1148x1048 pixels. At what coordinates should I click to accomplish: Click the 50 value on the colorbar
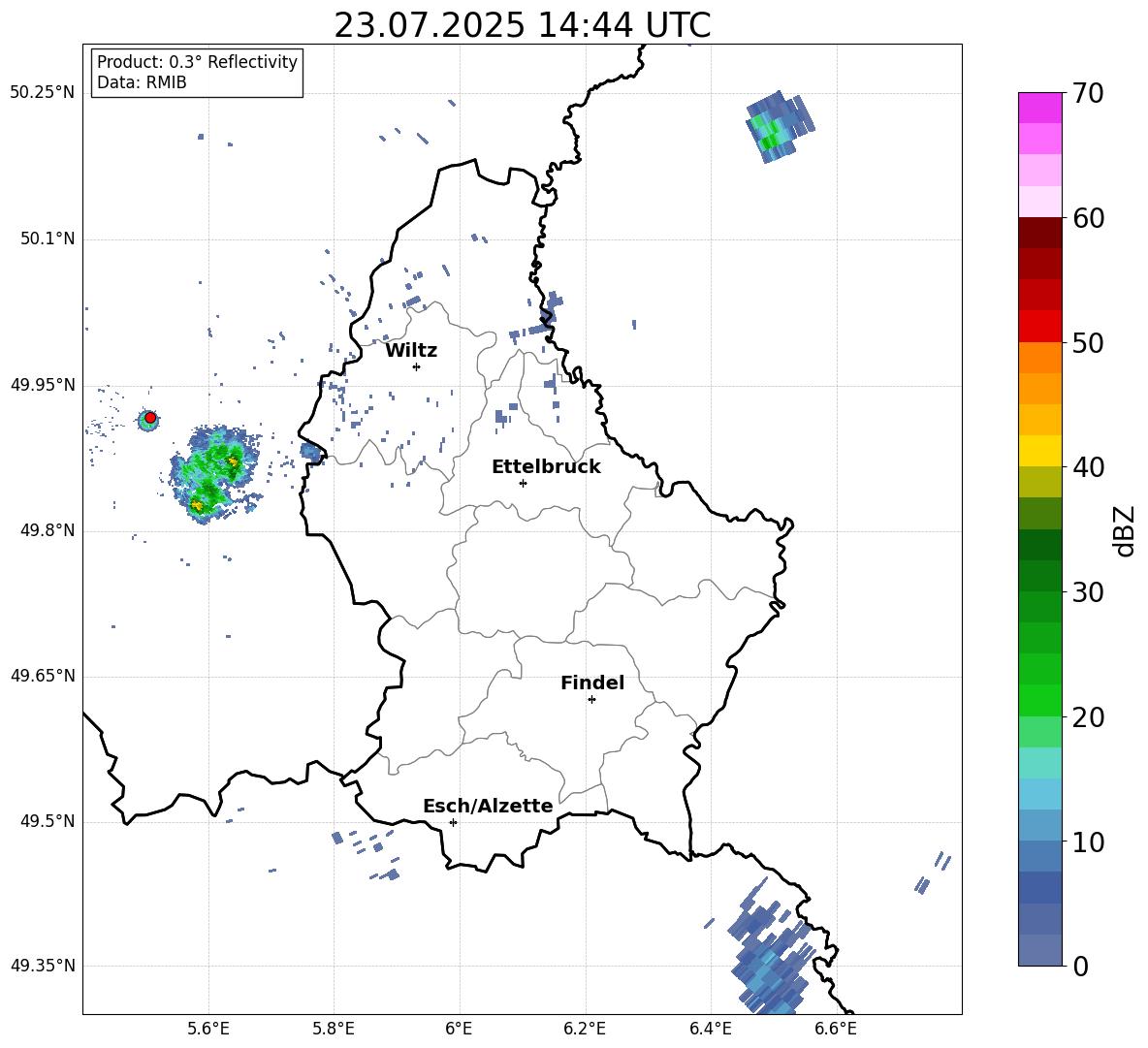tap(1088, 342)
